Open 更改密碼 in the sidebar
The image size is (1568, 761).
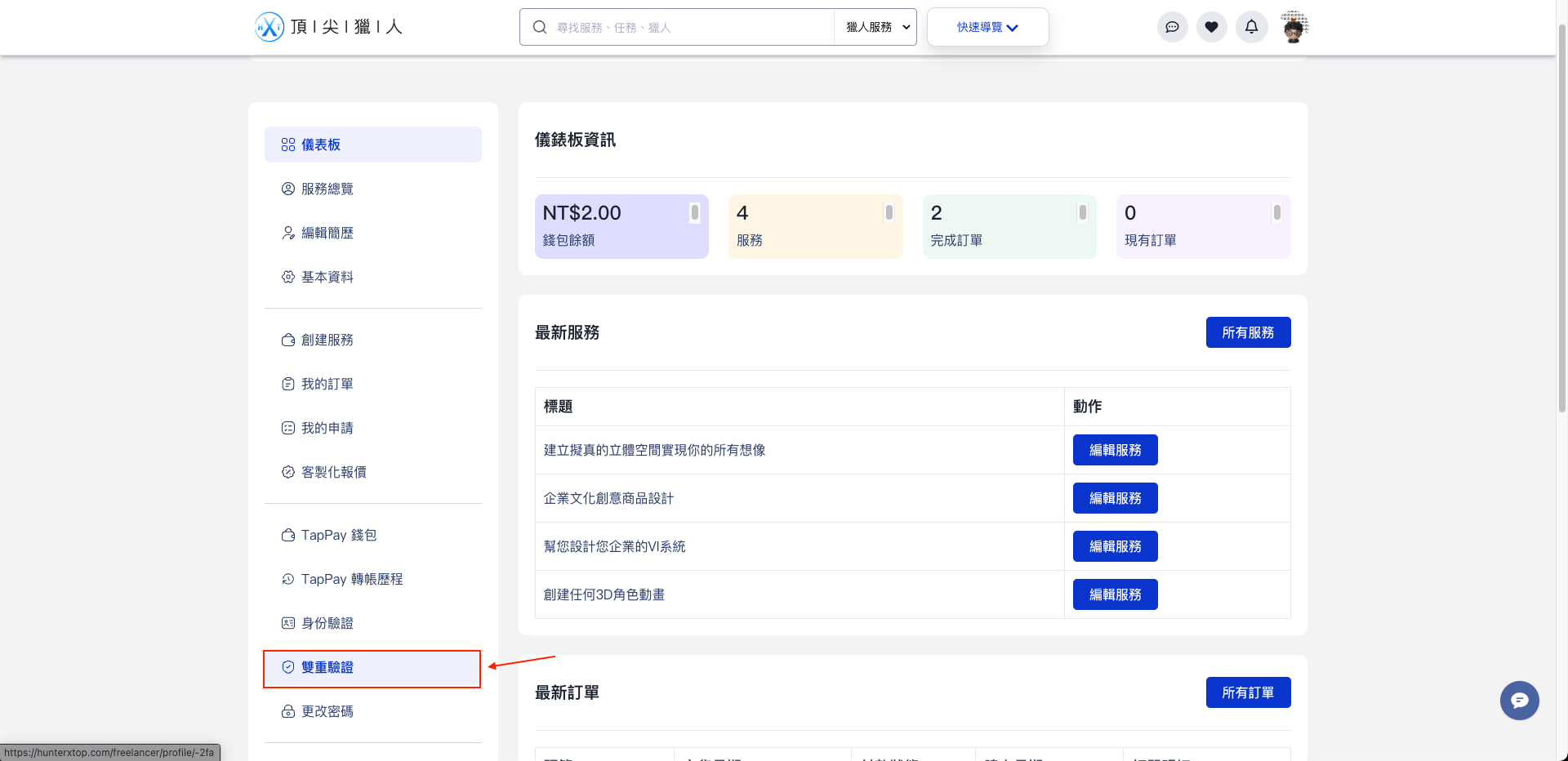[327, 711]
